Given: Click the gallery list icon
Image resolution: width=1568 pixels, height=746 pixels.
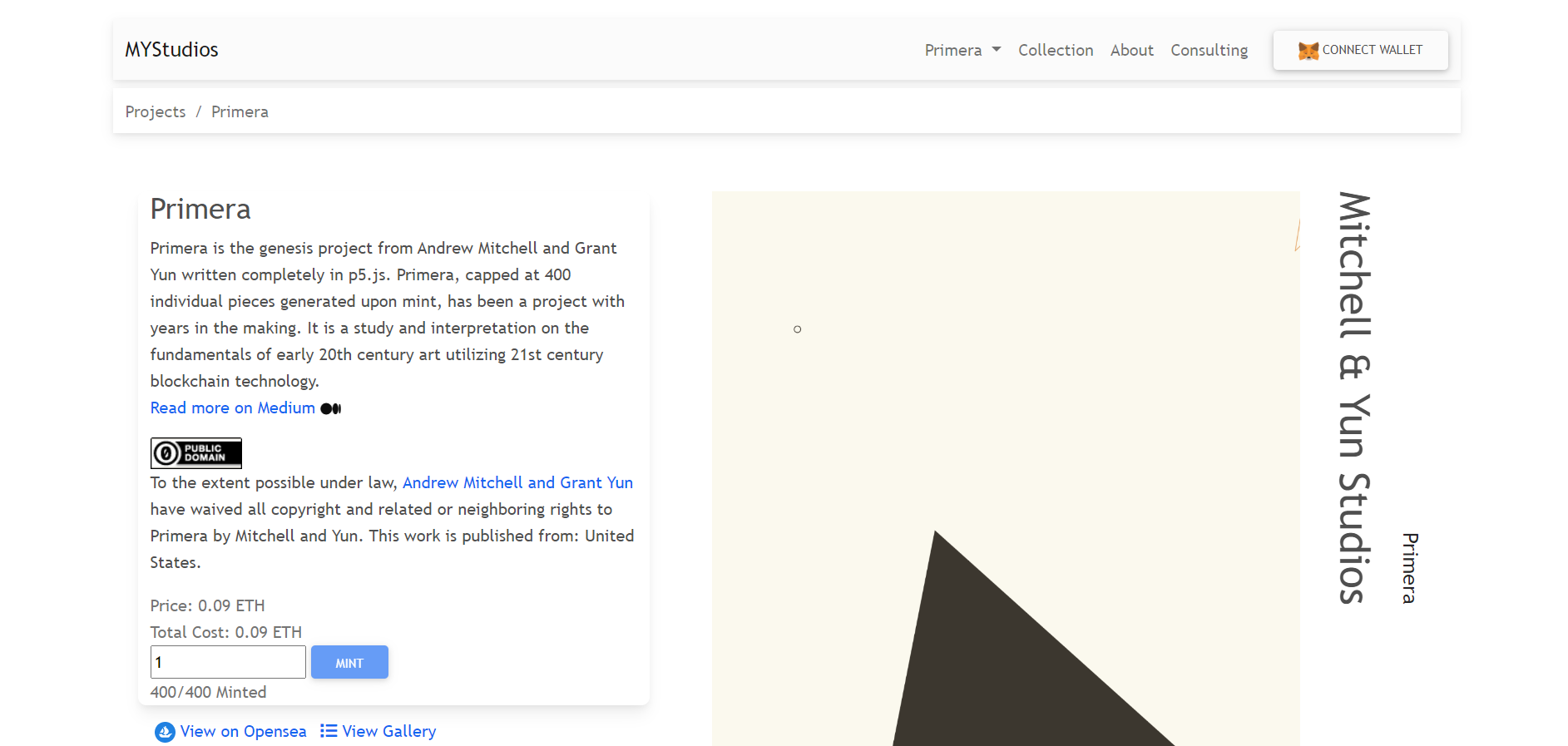Looking at the screenshot, I should click(x=329, y=731).
